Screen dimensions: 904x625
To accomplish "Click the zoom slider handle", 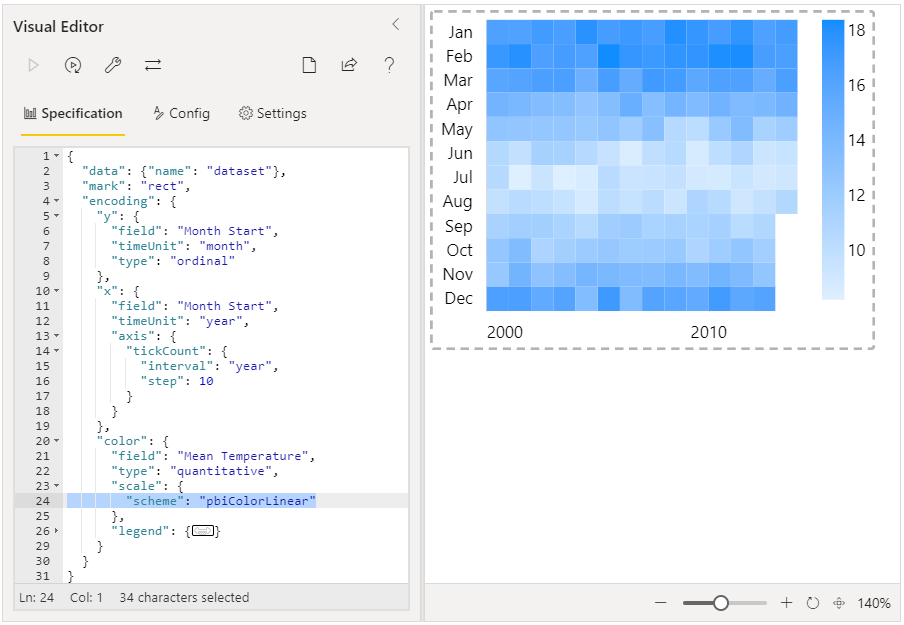I will pyautogui.click(x=721, y=603).
